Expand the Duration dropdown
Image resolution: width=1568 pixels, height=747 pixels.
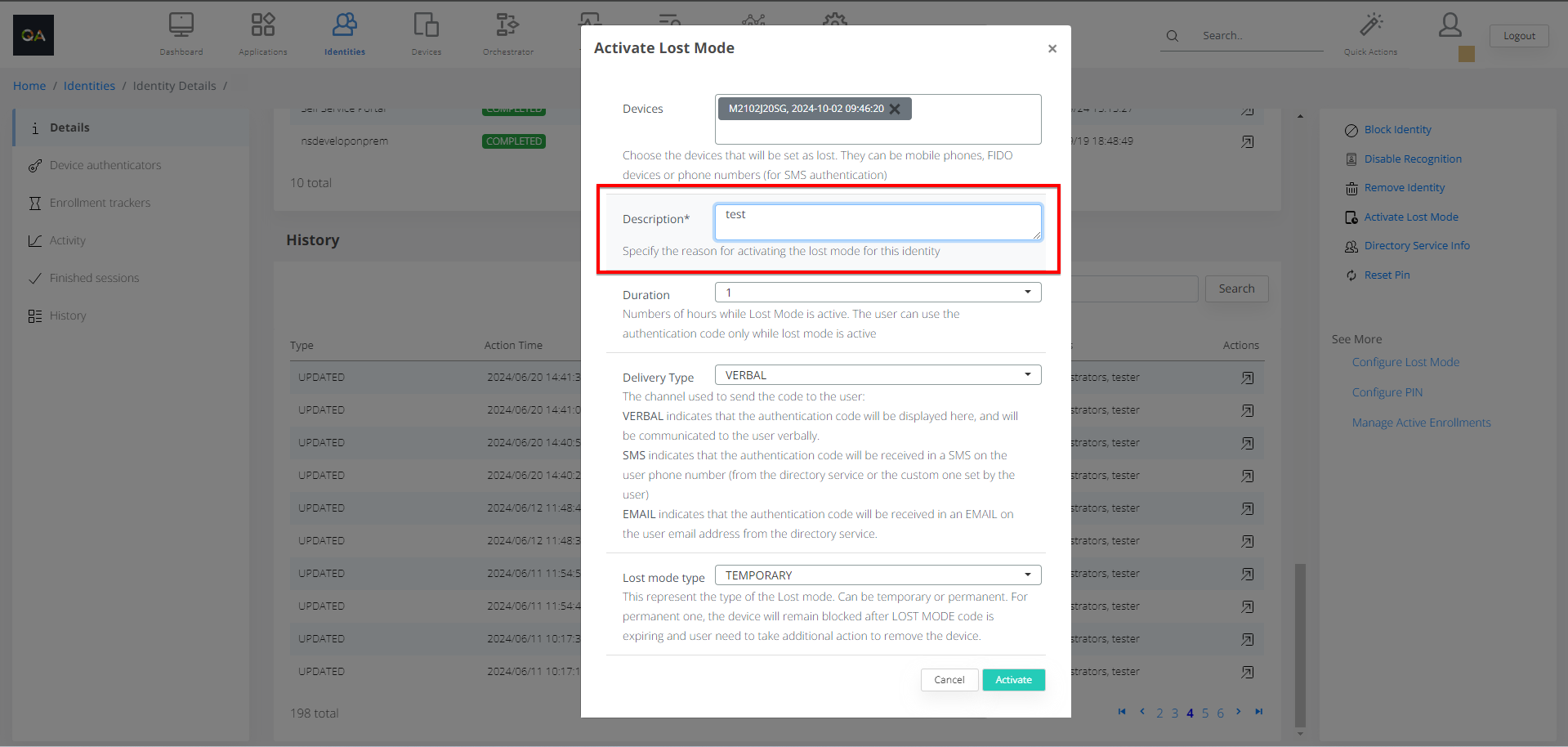coord(878,293)
